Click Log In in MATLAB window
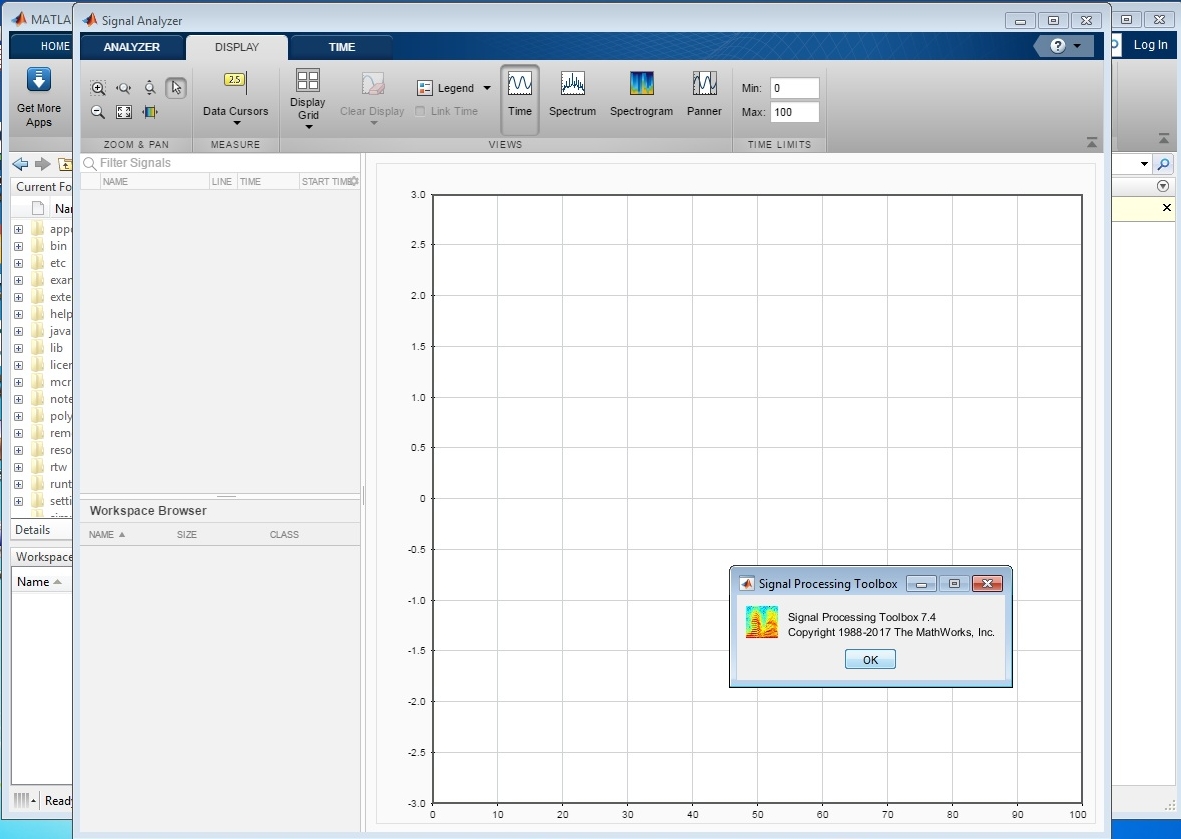This screenshot has height=839, width=1181. click(x=1150, y=44)
